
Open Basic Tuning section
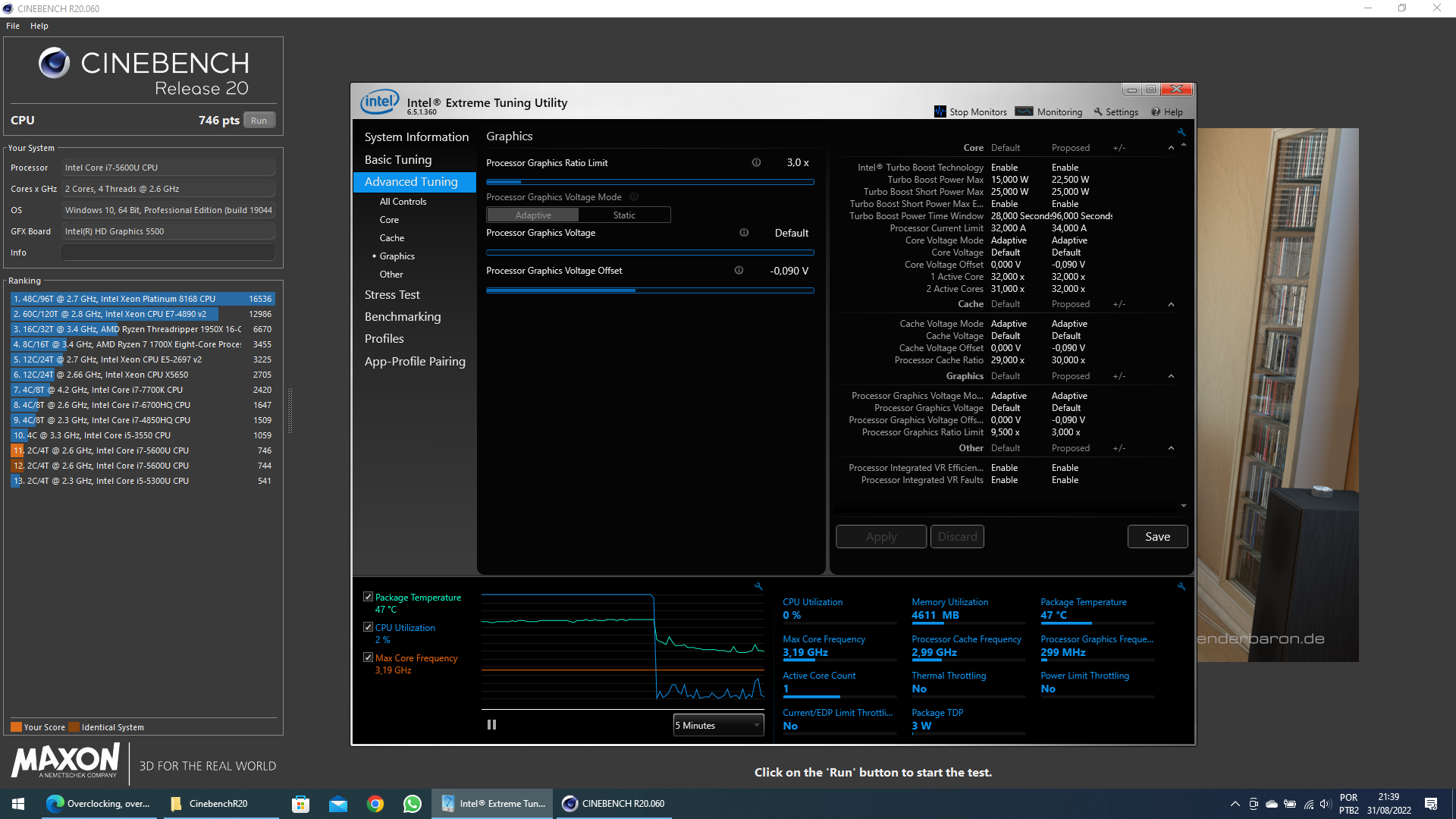coord(398,160)
